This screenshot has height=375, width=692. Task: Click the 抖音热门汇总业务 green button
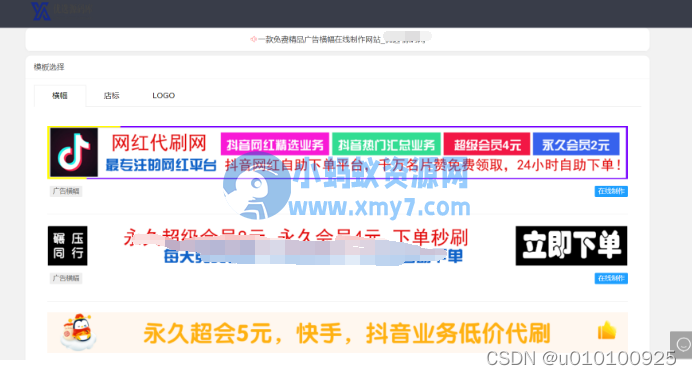386,144
